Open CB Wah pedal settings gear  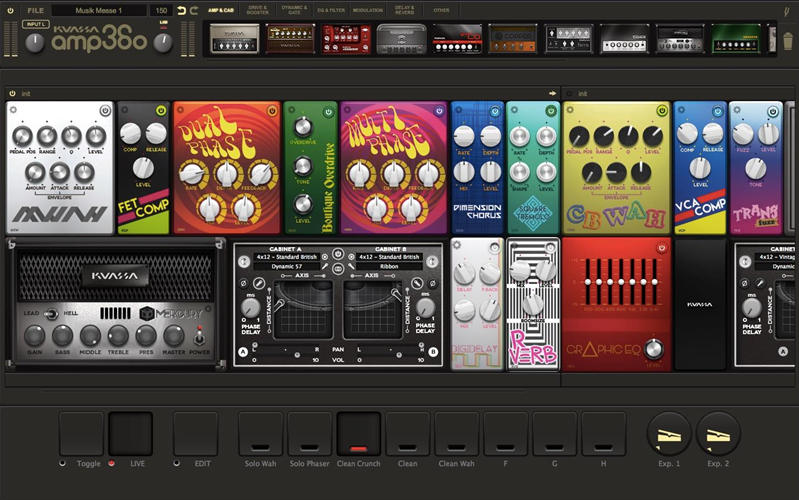tap(570, 110)
